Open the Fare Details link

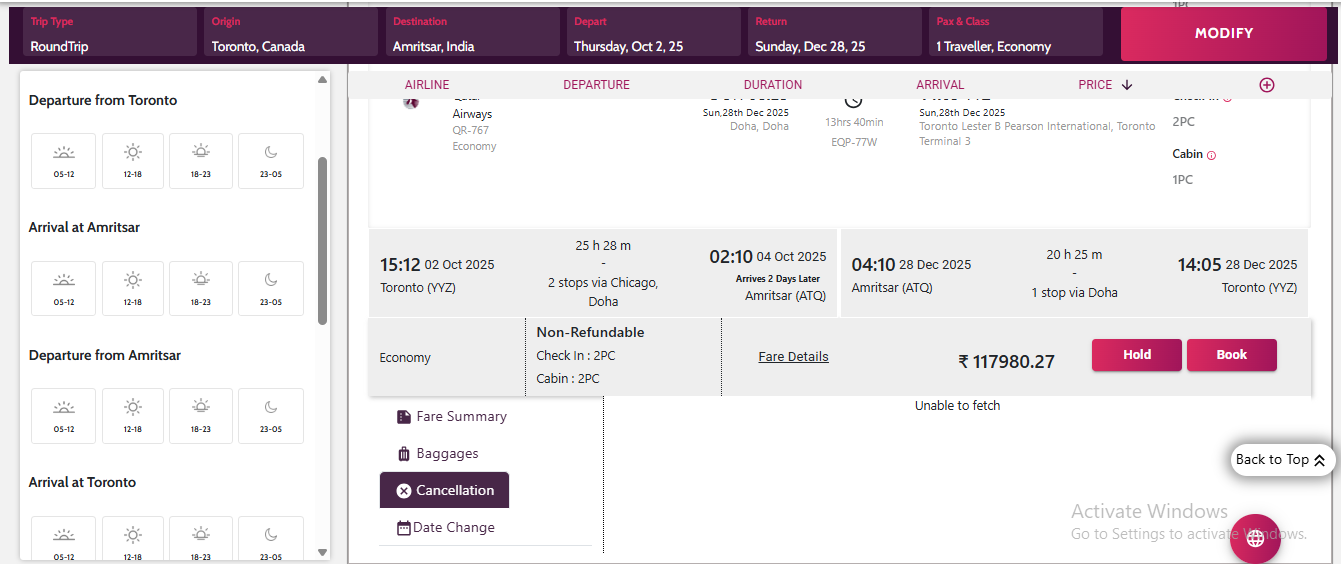793,357
